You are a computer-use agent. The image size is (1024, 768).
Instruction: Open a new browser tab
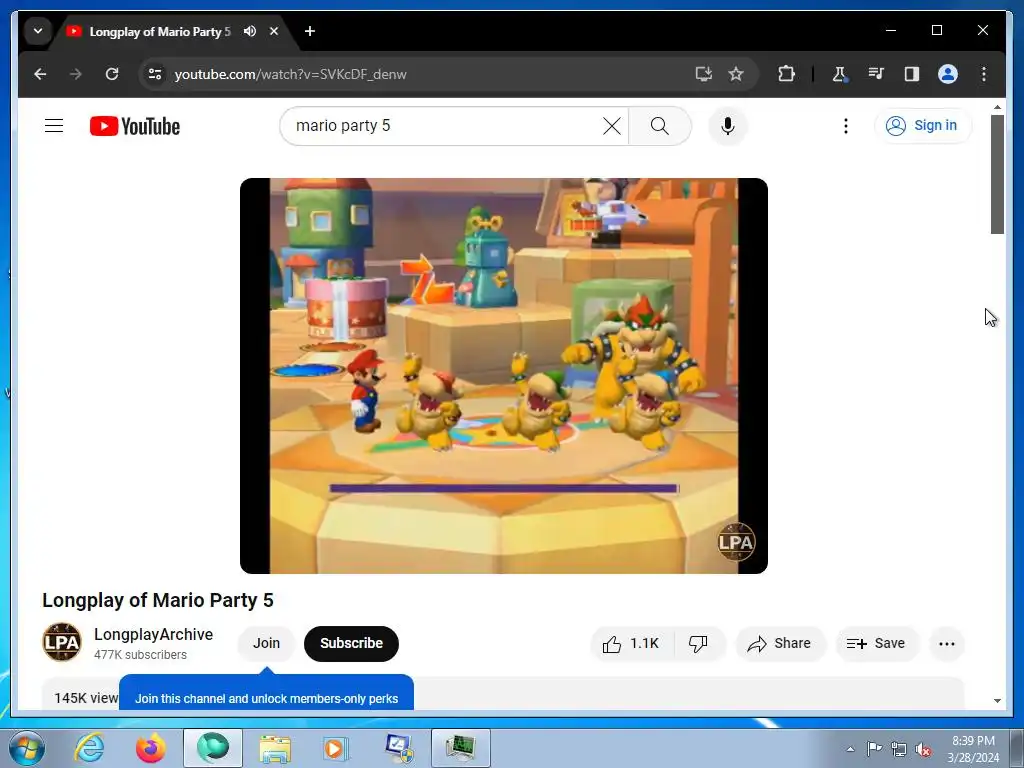pos(310,31)
